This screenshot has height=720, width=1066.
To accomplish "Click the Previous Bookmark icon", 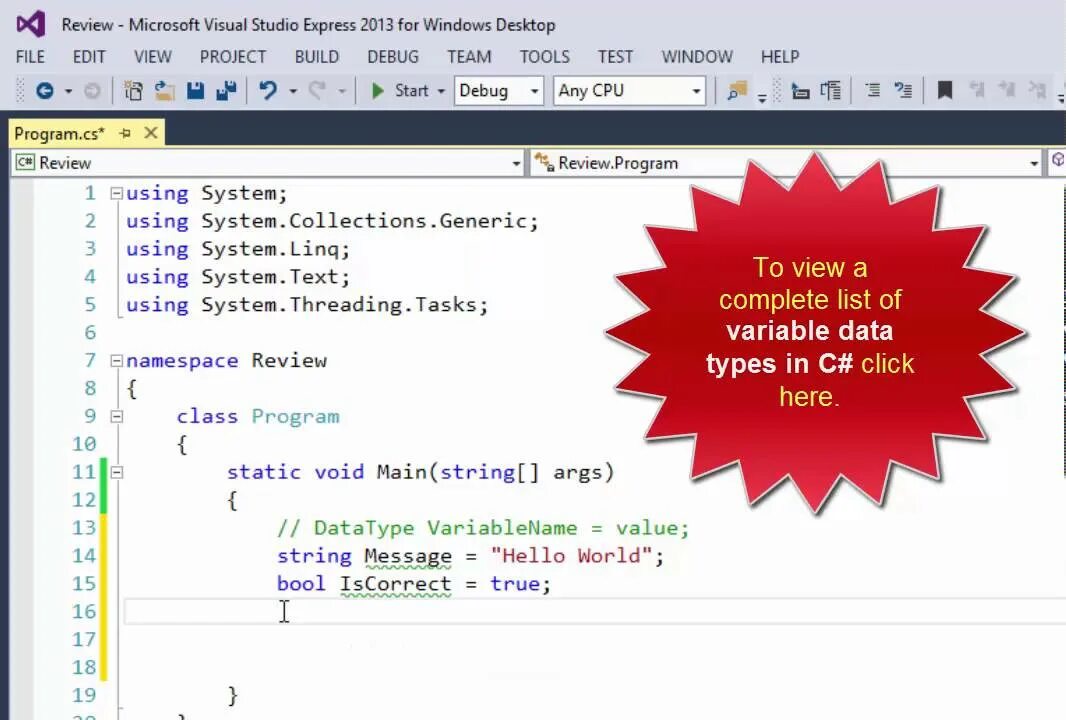I will point(977,90).
